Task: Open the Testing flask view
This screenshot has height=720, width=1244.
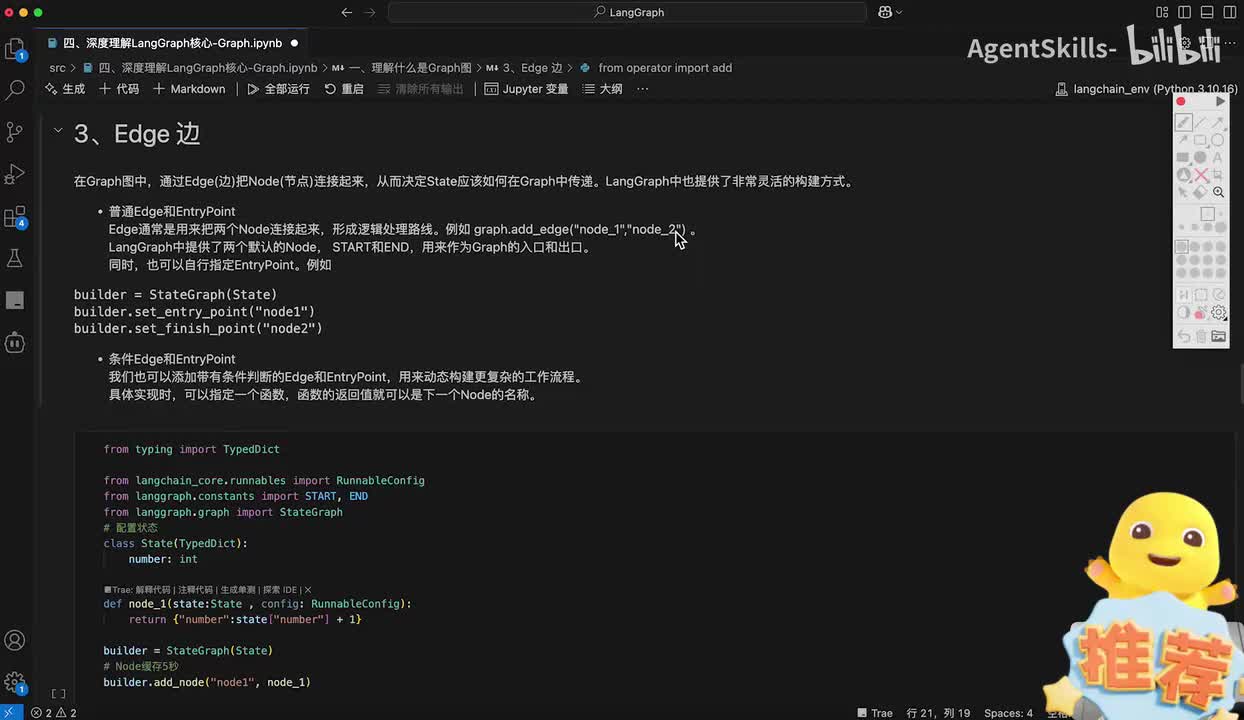Action: point(15,258)
